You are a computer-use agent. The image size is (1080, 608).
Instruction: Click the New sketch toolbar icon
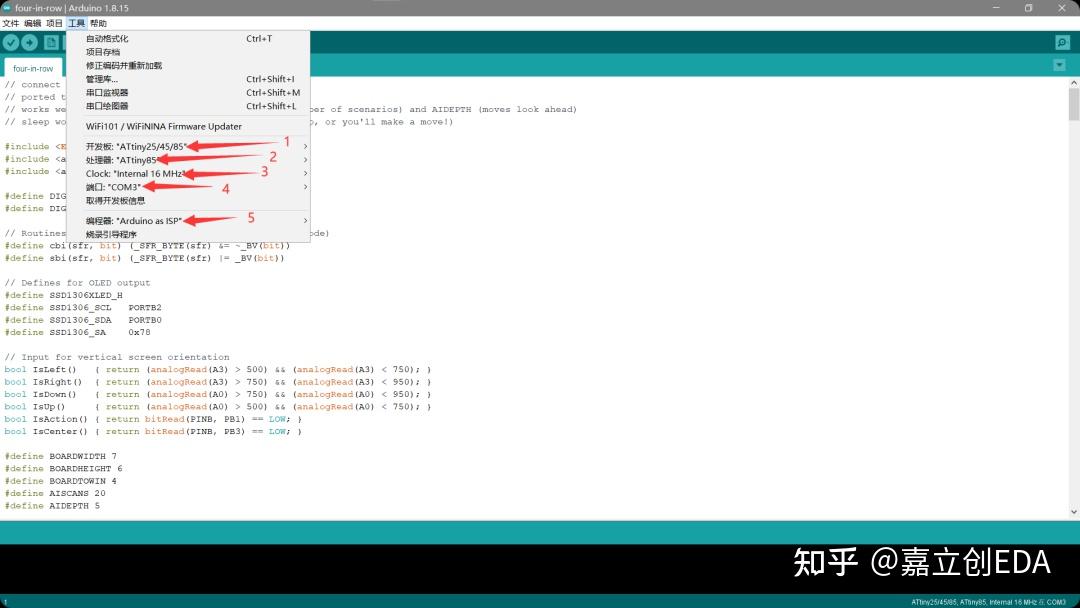50,42
